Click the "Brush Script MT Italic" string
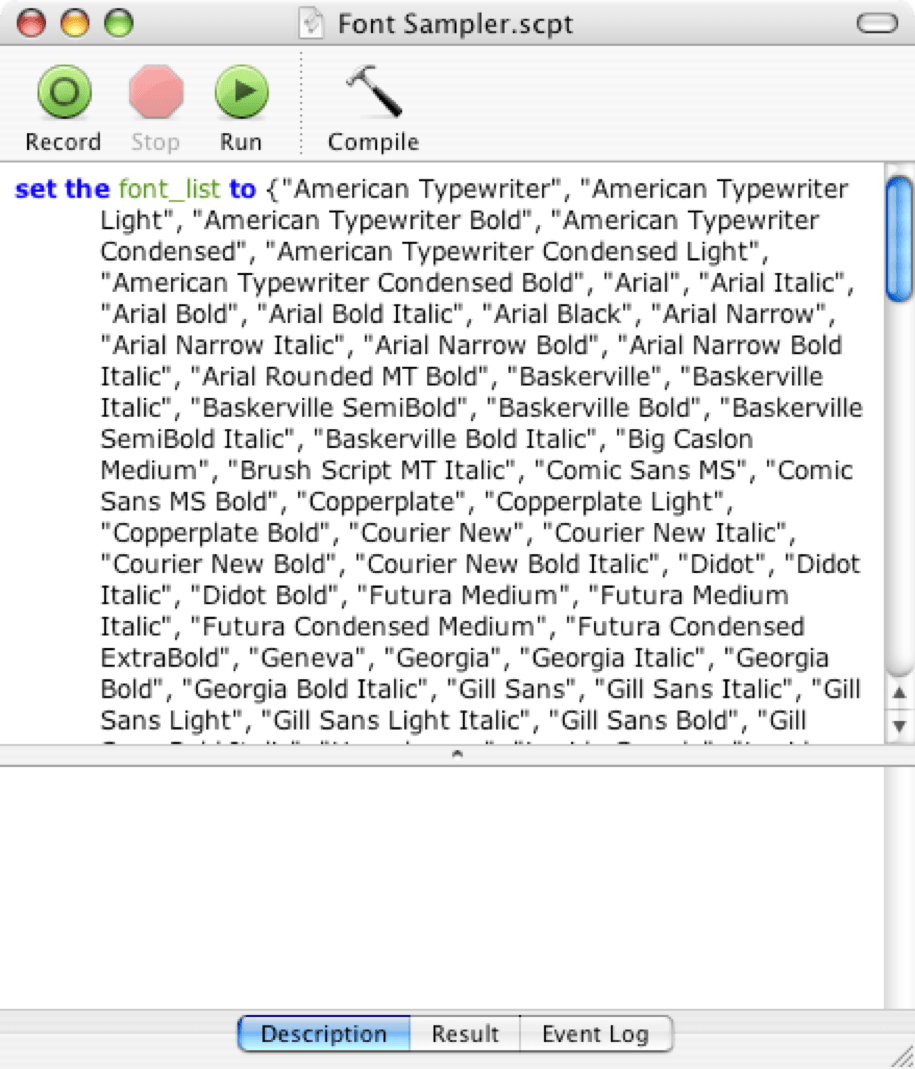The width and height of the screenshot is (915, 1069). click(x=371, y=470)
